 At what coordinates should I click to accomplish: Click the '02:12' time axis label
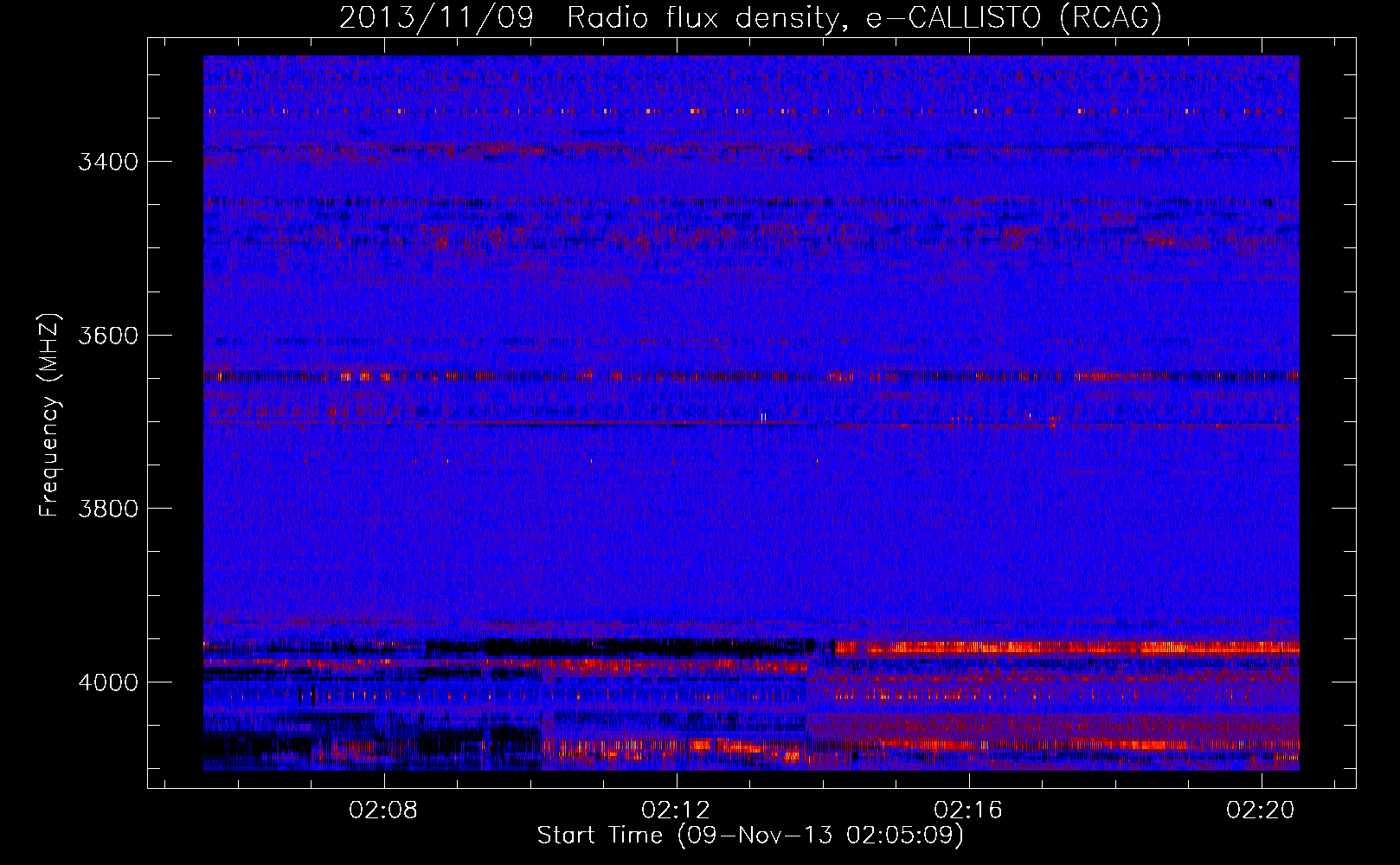click(676, 810)
